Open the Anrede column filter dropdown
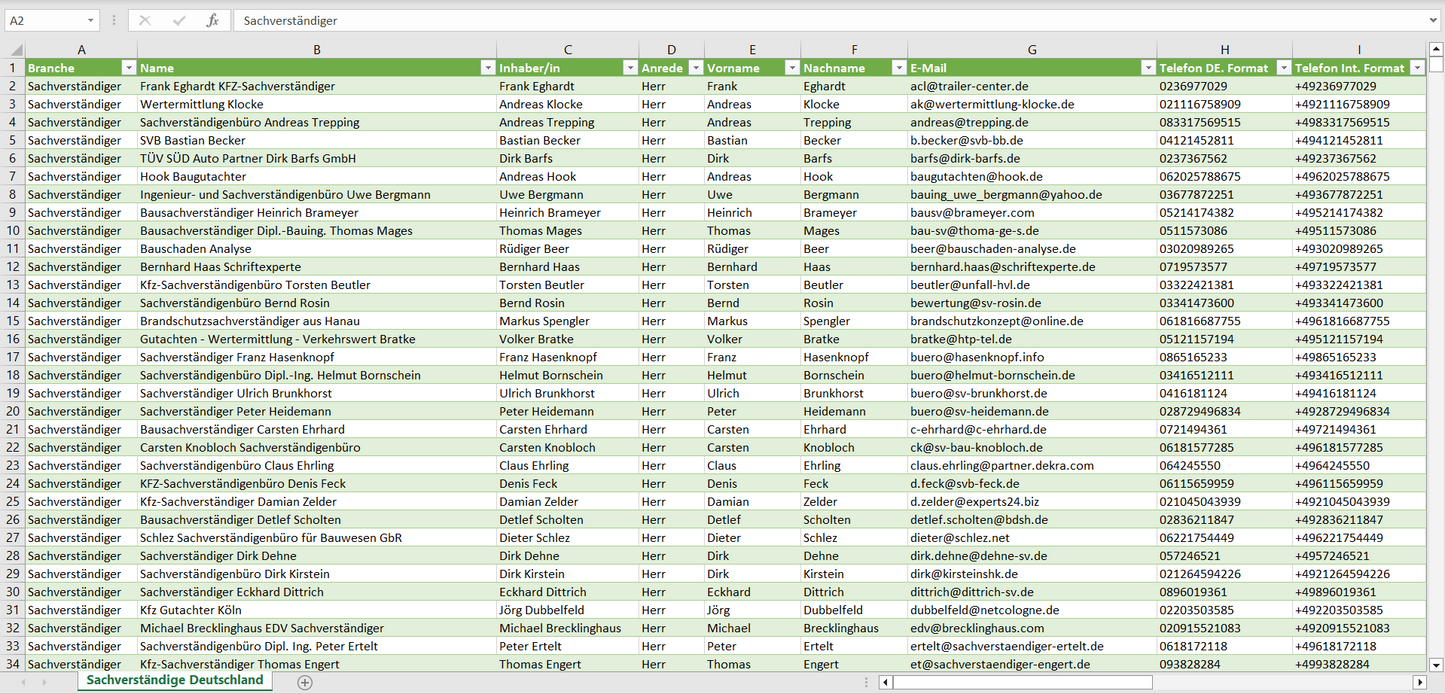Image resolution: width=1445 pixels, height=694 pixels. point(694,68)
